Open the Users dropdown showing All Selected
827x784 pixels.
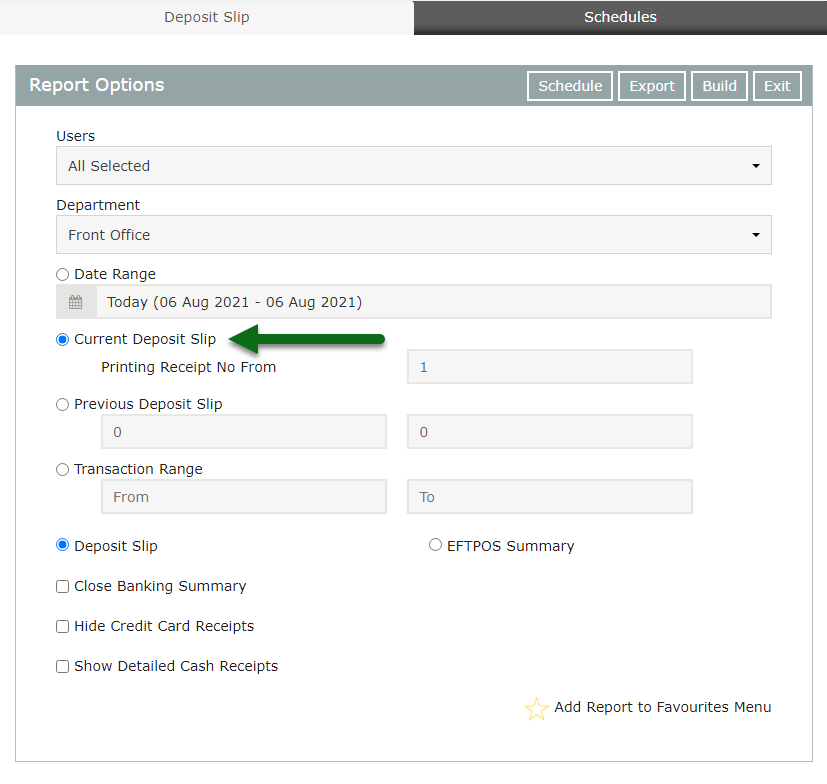click(x=414, y=166)
